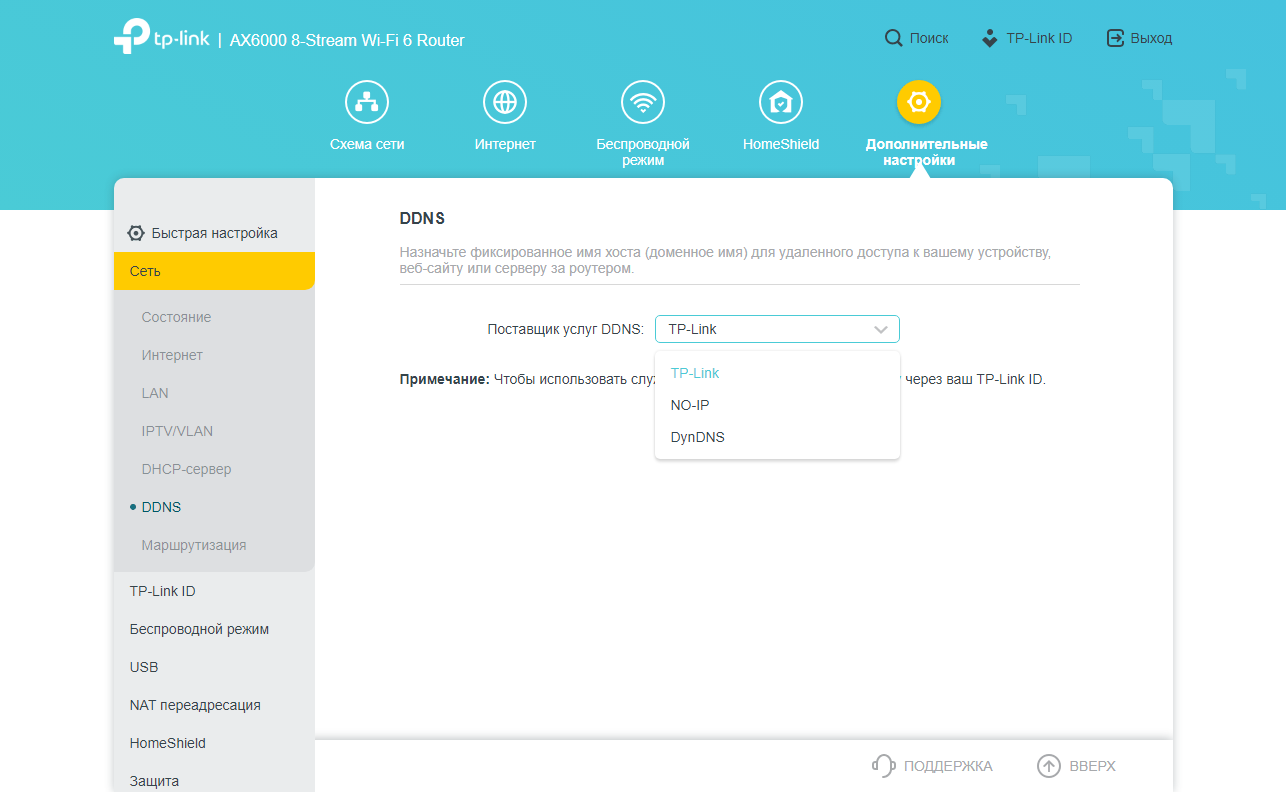Open the Wireless Wi-Fi icon
1286x792 pixels.
click(x=643, y=102)
